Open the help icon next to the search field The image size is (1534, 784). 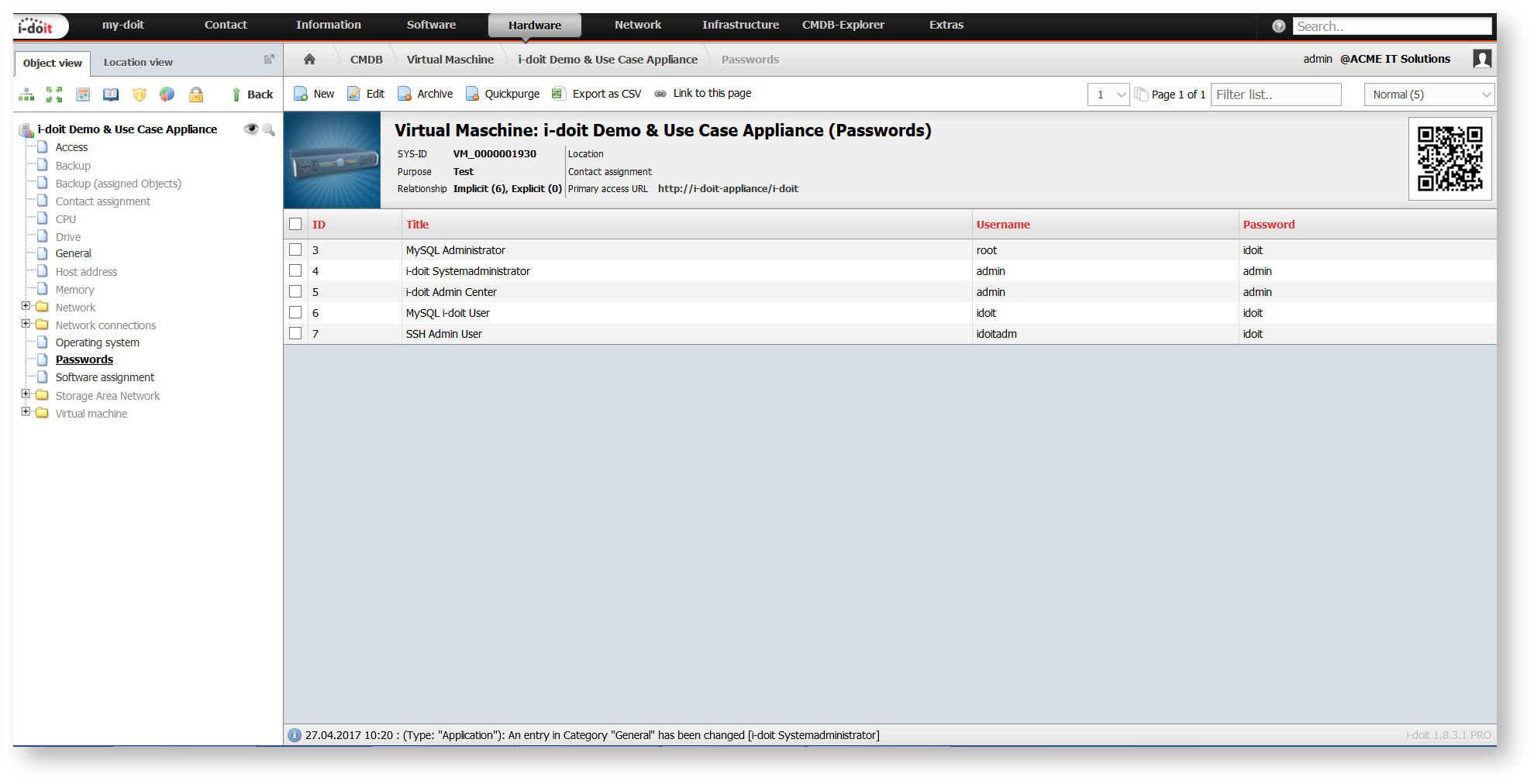coord(1279,26)
